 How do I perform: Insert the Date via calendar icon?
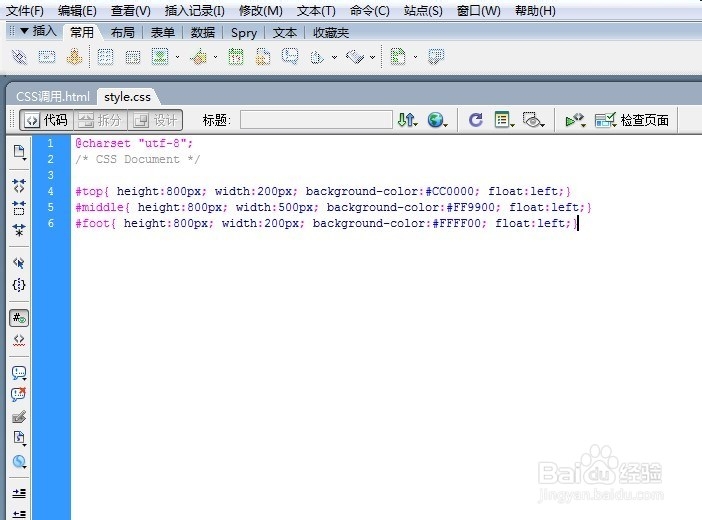pyautogui.click(x=236, y=57)
